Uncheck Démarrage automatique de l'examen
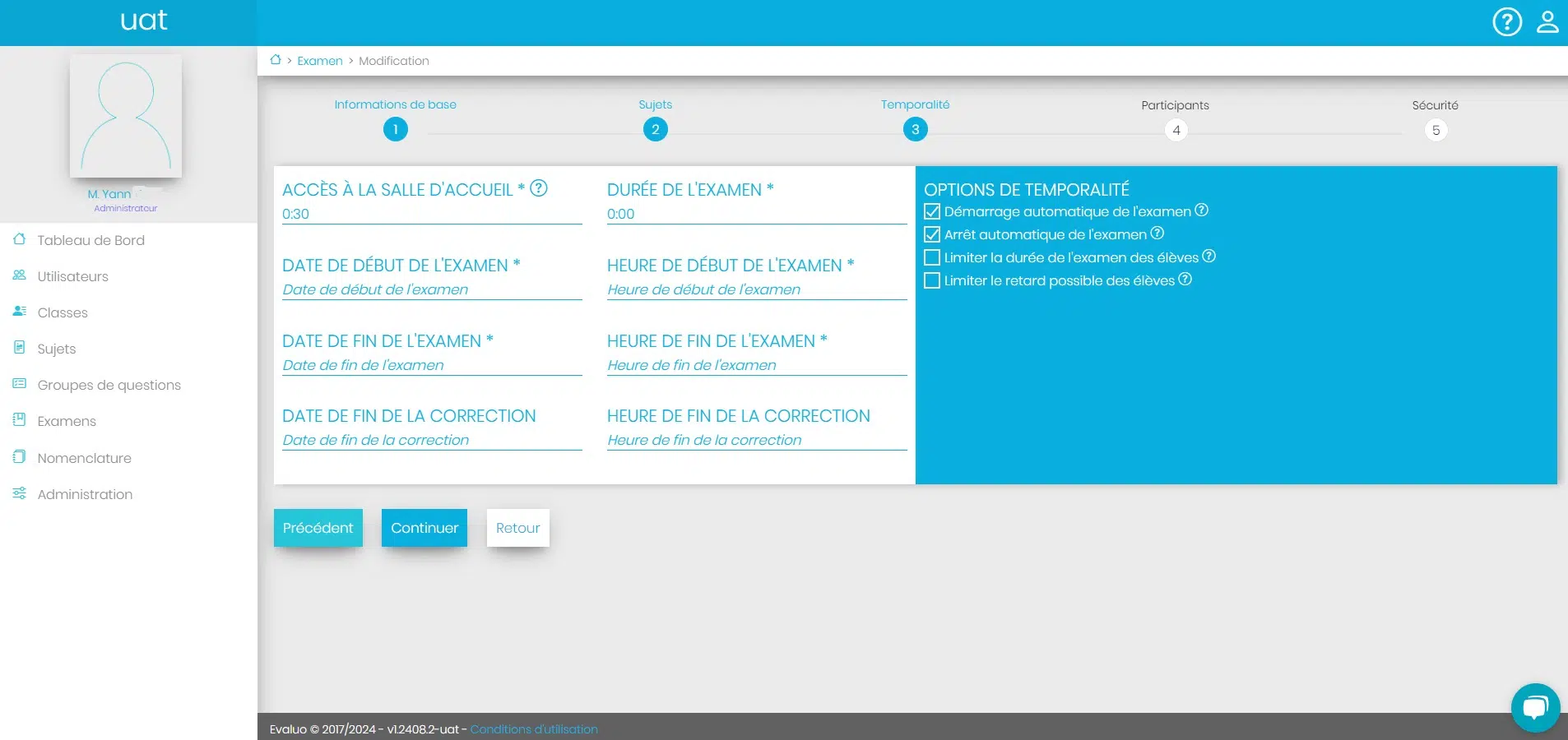This screenshot has width=1568, height=740. [932, 211]
